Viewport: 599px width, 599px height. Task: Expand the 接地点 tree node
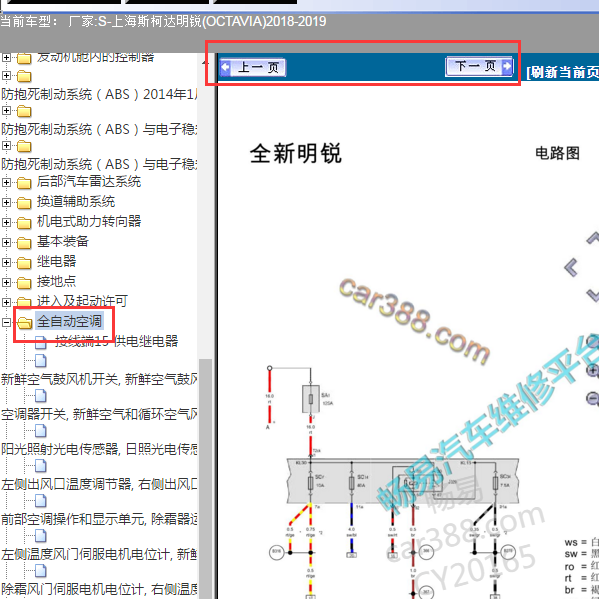pyautogui.click(x=6, y=282)
